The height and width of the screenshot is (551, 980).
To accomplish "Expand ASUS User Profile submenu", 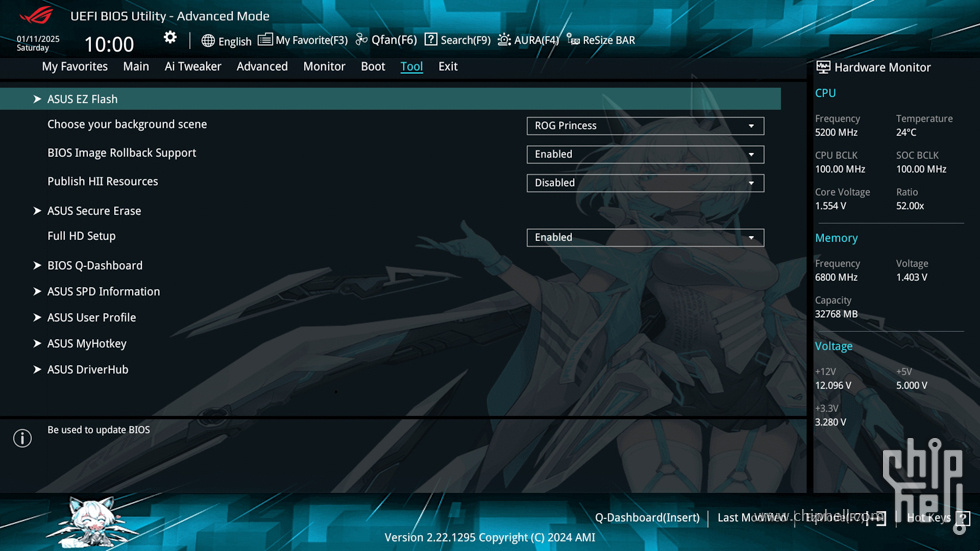I will pos(91,317).
